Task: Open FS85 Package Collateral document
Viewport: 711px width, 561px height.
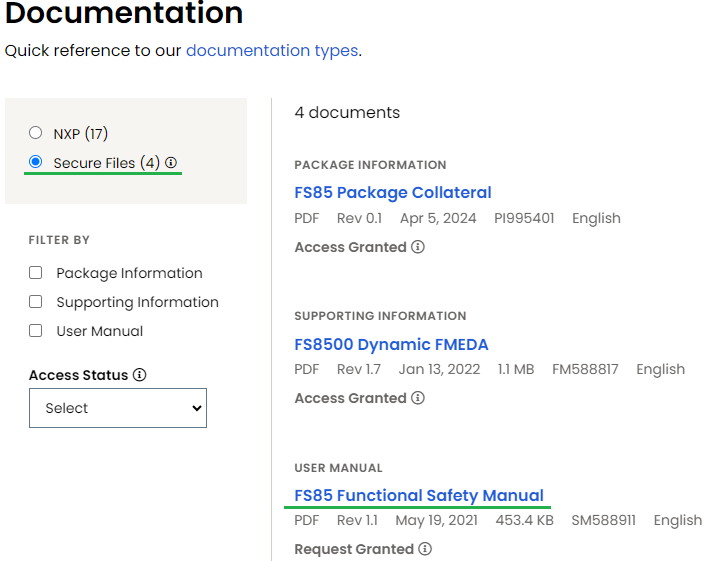Action: coord(393,192)
